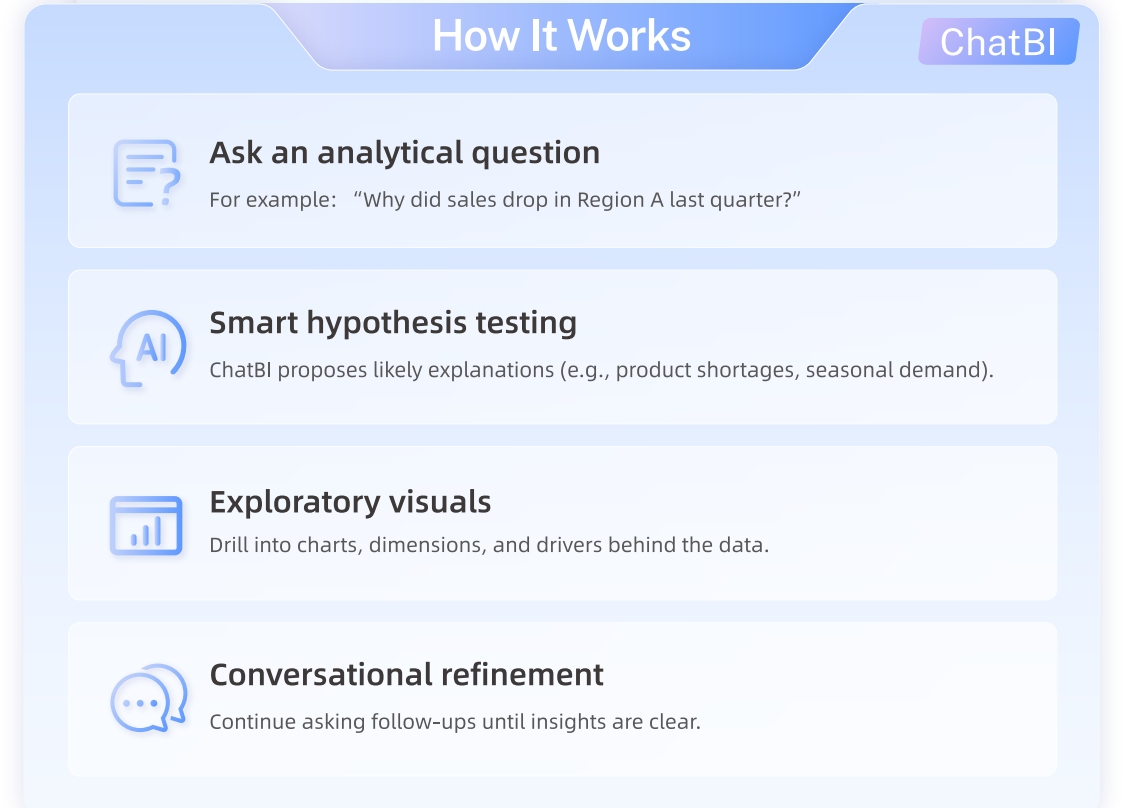The image size is (1124, 808).
Task: Select the How It Works header tab
Action: point(561,37)
